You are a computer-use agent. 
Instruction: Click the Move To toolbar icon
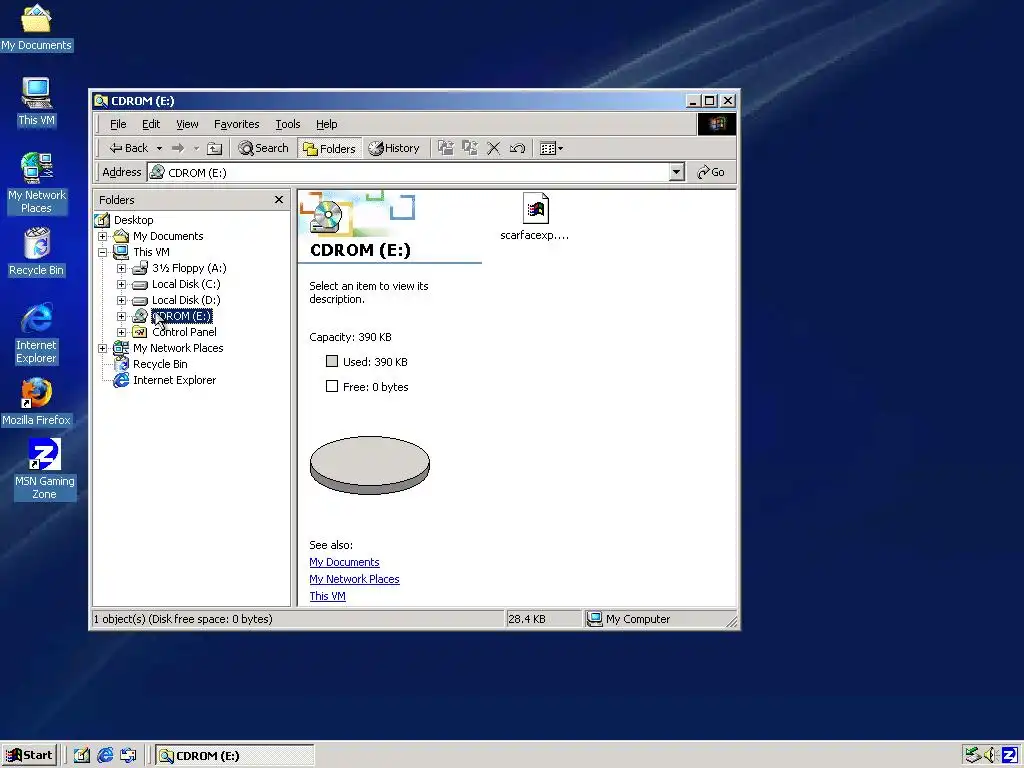(x=445, y=148)
